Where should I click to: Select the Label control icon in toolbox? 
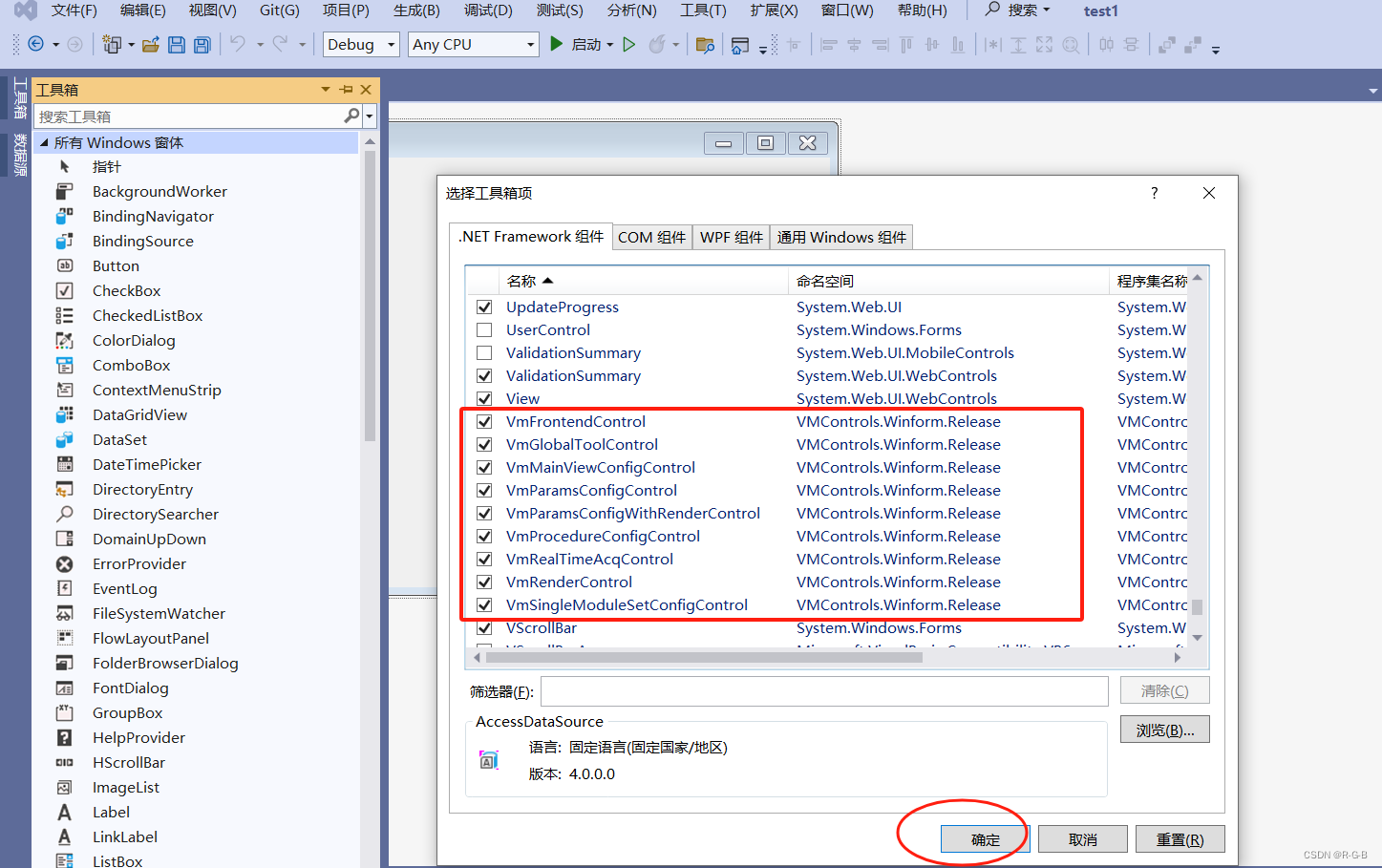pos(65,812)
